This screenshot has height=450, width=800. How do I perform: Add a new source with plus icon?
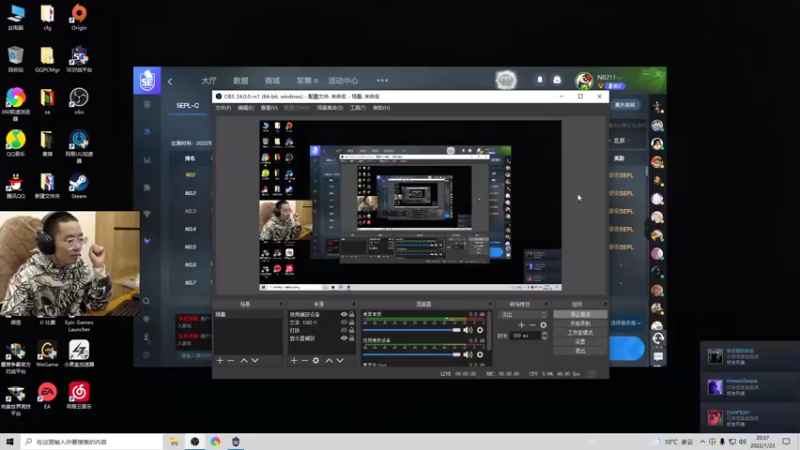point(294,361)
